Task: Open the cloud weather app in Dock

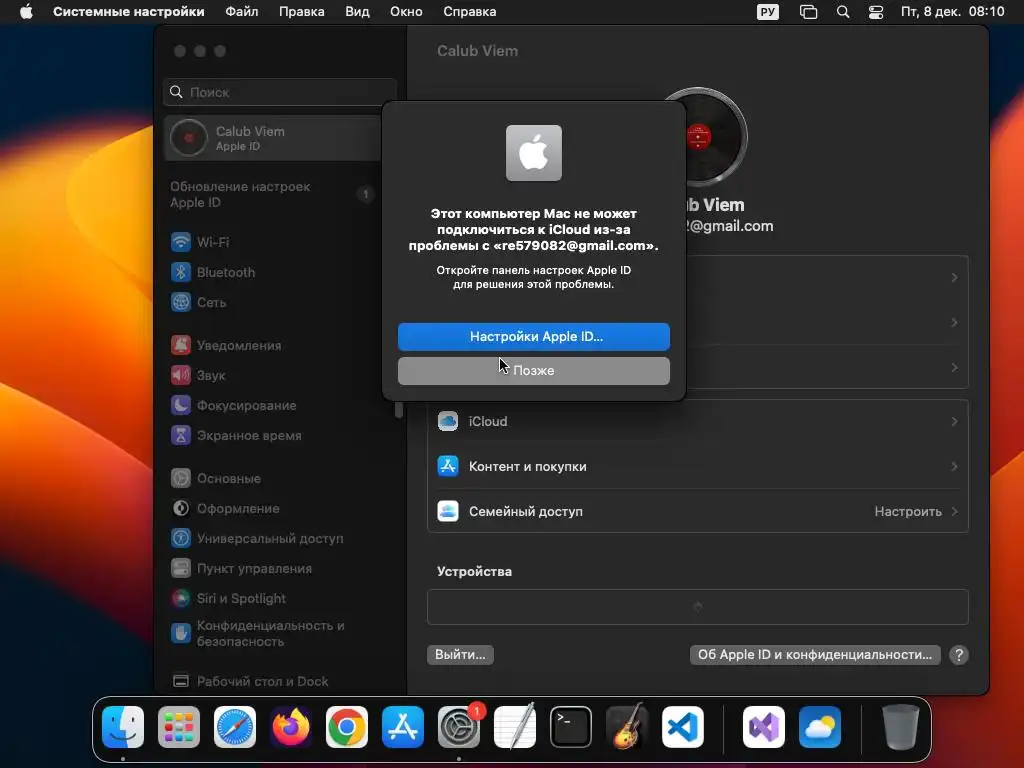Action: 820,728
